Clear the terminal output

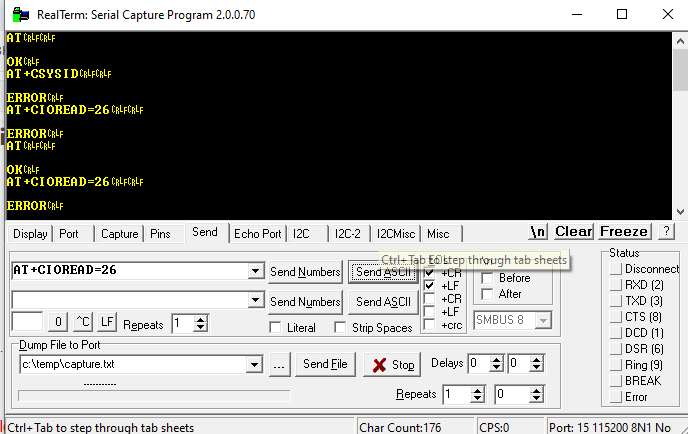573,231
